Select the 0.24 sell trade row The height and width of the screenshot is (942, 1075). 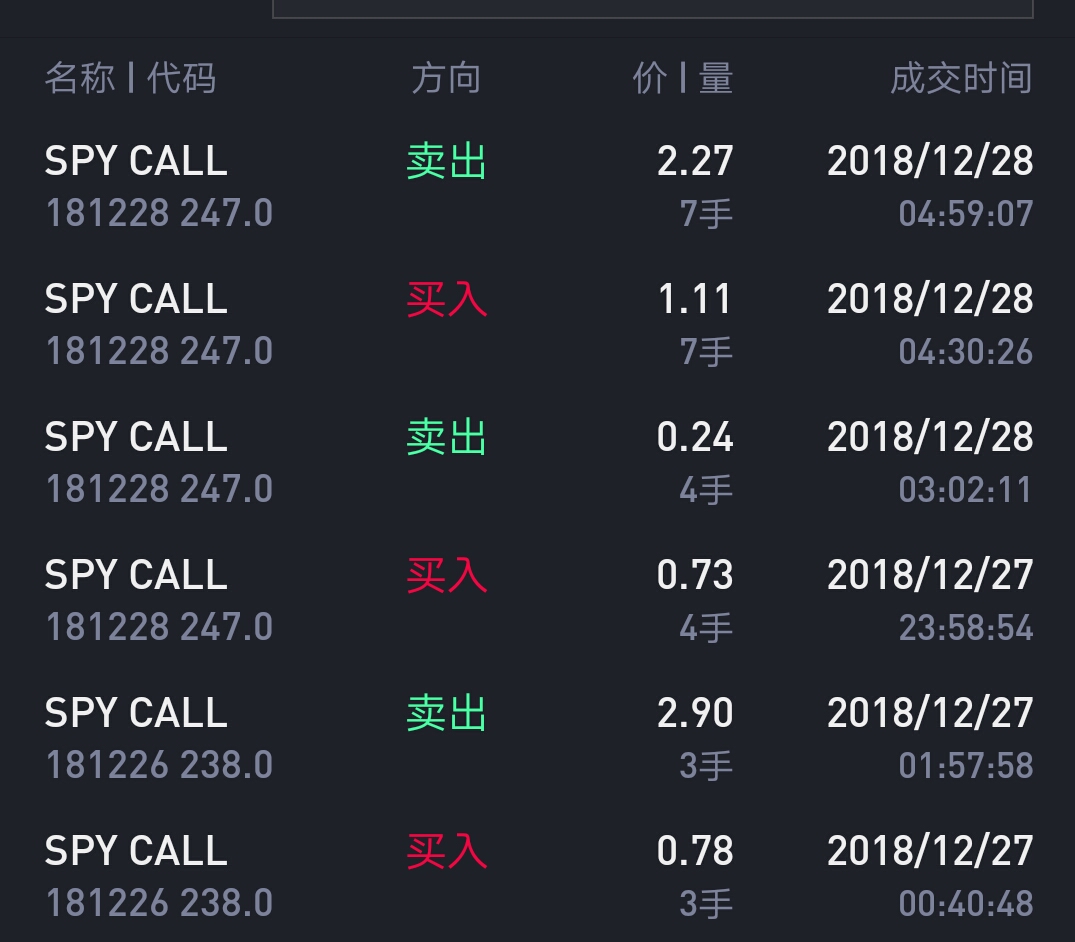click(538, 462)
